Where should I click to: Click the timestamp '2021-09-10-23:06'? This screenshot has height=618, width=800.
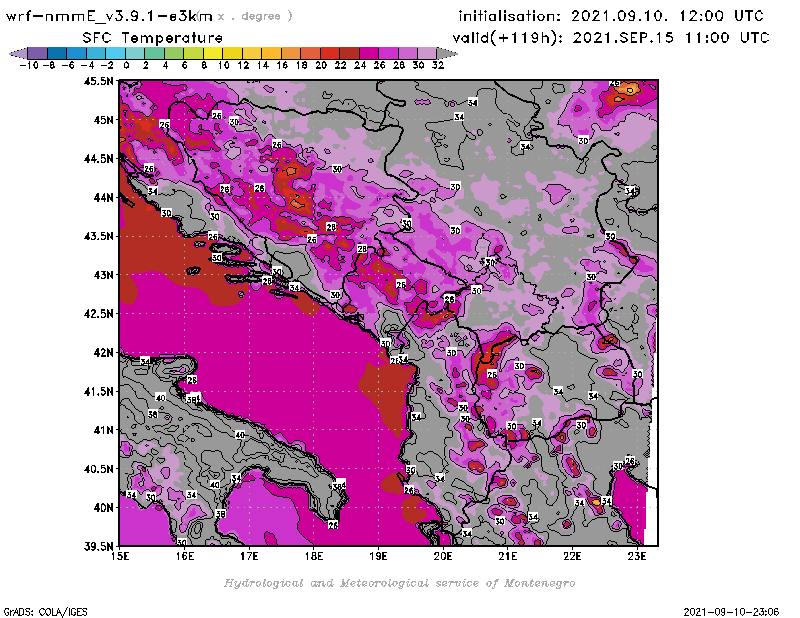731,612
